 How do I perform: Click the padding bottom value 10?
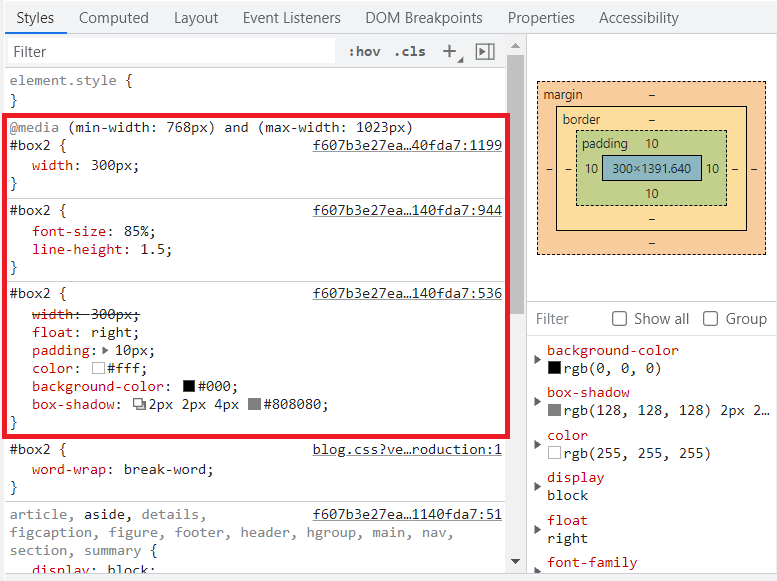coord(652,193)
